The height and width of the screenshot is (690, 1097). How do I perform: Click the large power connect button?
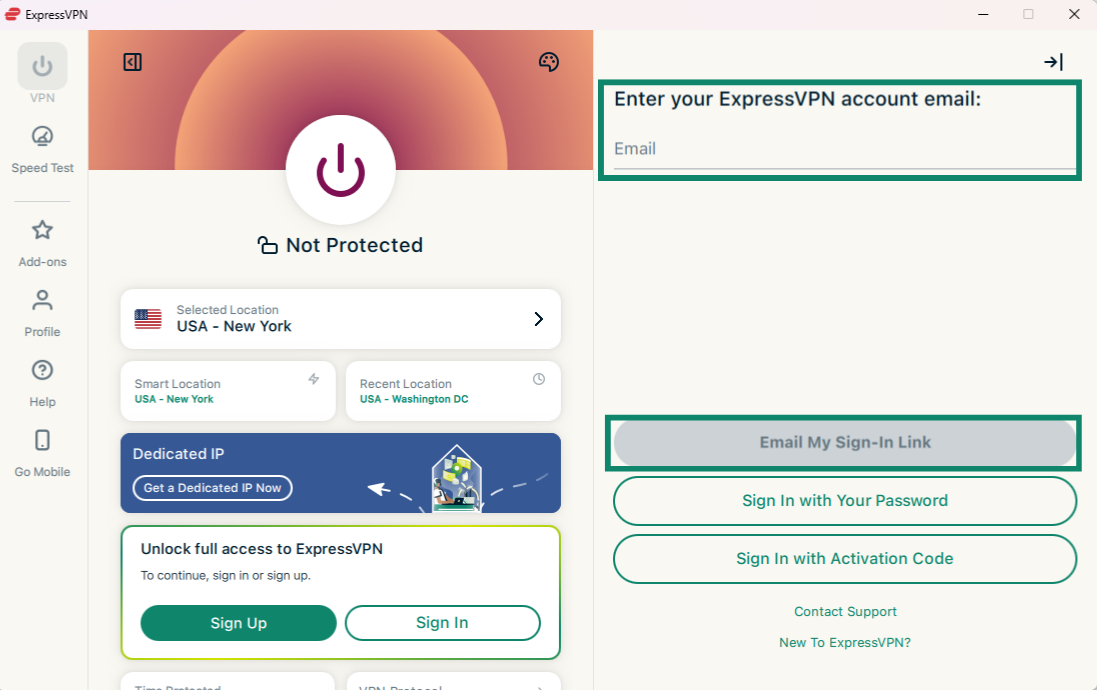[340, 169]
